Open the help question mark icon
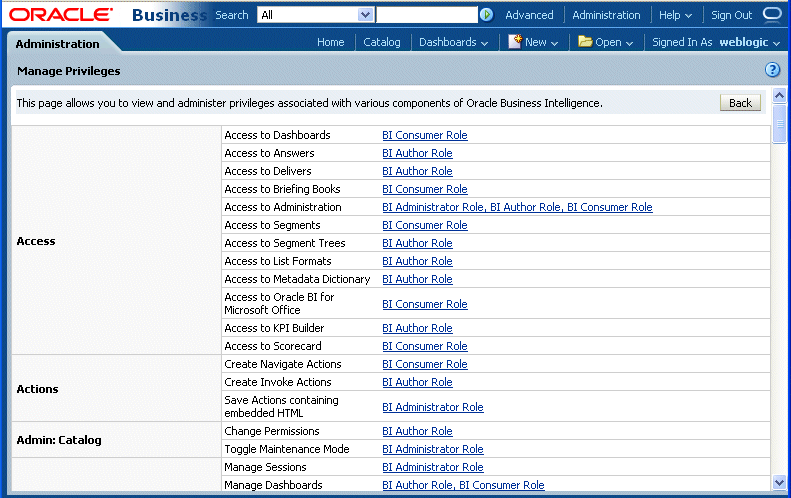The height and width of the screenshot is (498, 791). 772,70
